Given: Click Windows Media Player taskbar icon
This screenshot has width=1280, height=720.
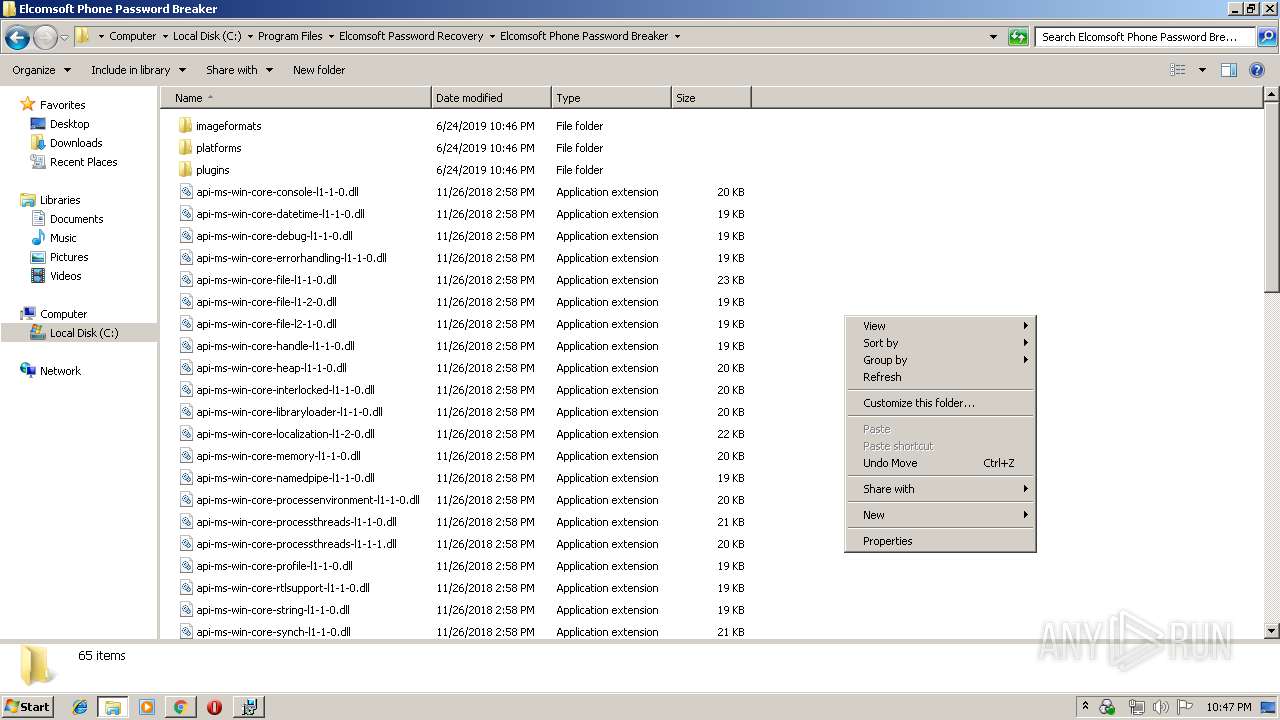Looking at the screenshot, I should click(x=146, y=707).
